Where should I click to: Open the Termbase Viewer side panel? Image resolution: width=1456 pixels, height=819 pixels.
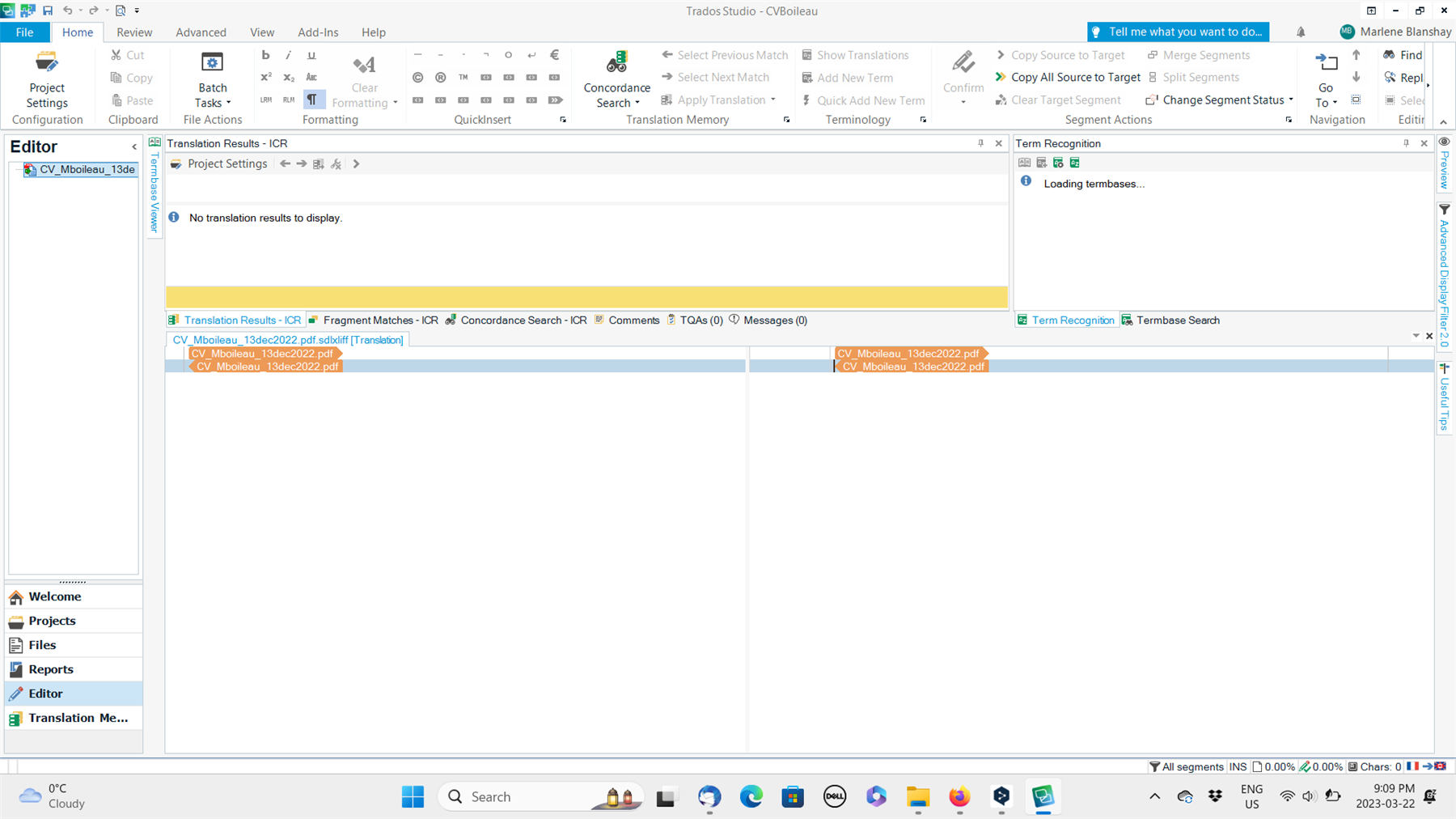coord(154,186)
